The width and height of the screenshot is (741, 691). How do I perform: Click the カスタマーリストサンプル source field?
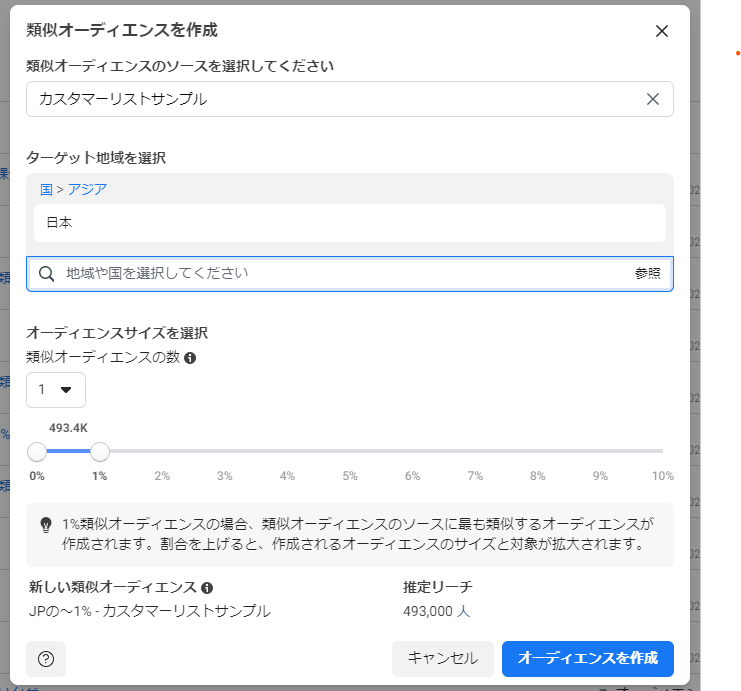click(350, 99)
